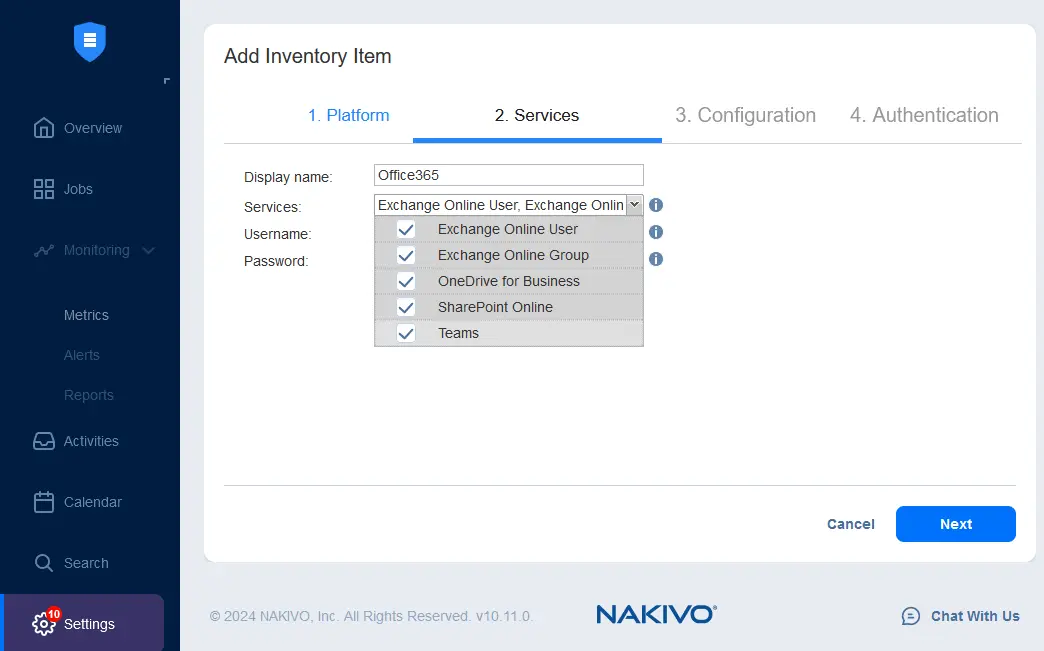Image resolution: width=1044 pixels, height=651 pixels.
Task: Uncheck Exchange Online Group checkbox
Action: coord(405,255)
